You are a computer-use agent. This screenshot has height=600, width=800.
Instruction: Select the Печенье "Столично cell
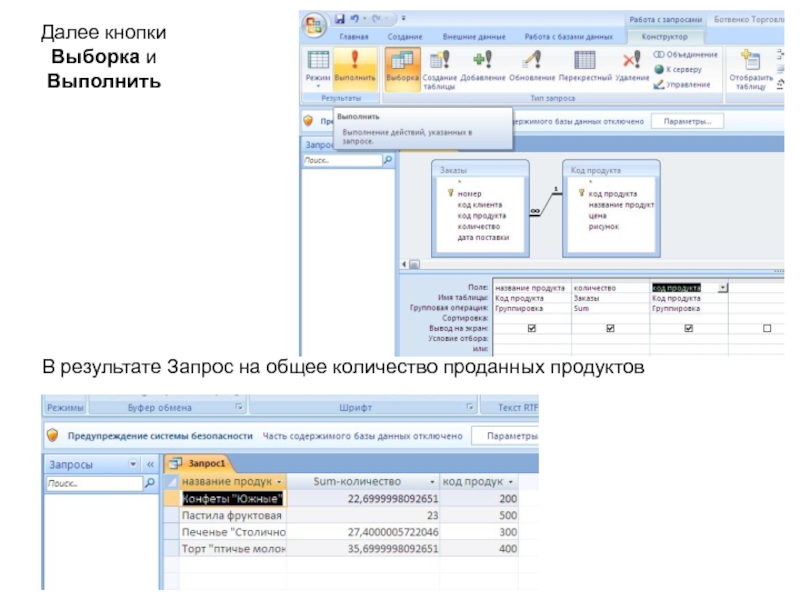point(233,532)
